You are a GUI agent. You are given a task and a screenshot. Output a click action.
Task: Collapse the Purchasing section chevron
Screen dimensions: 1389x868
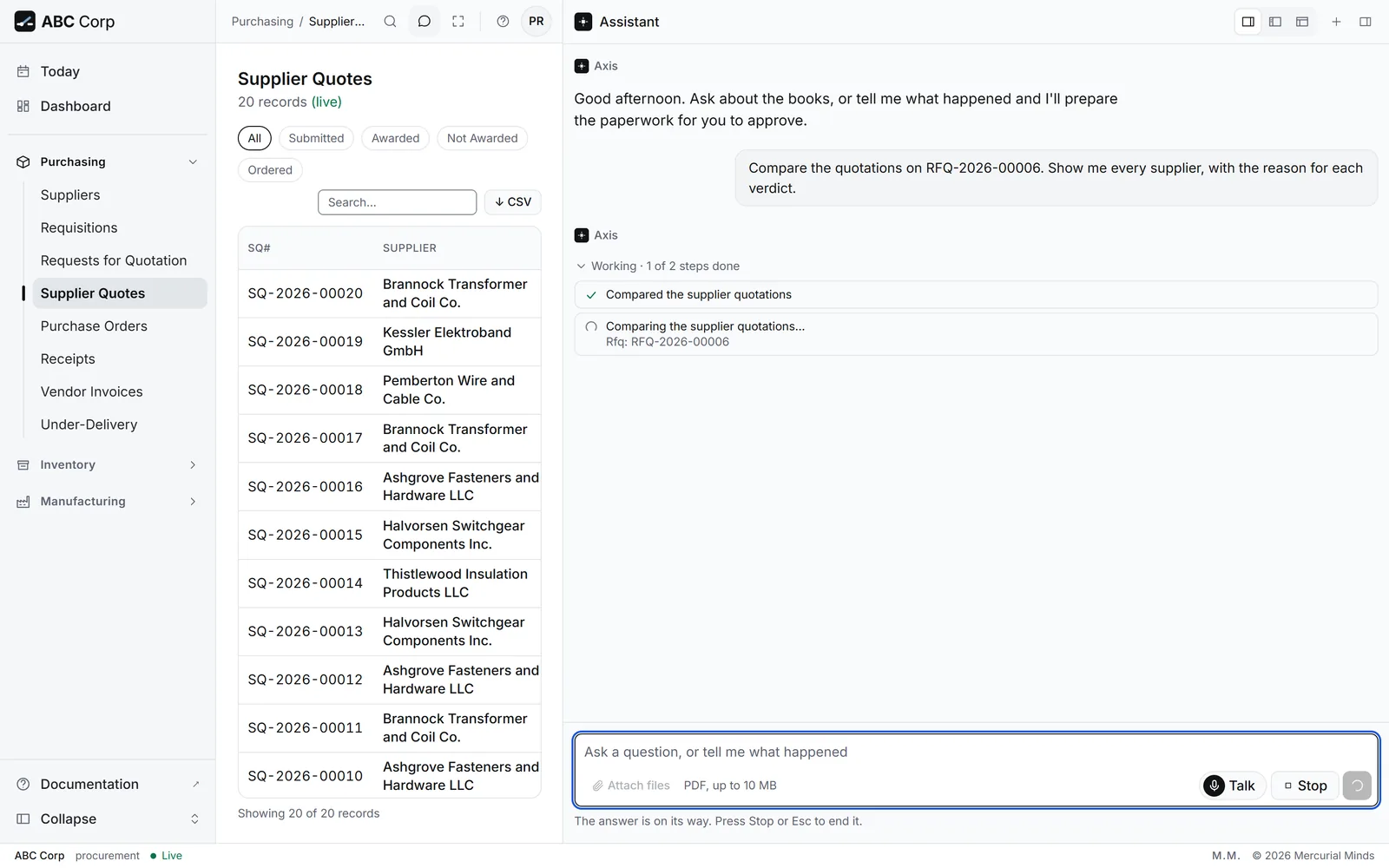click(193, 162)
